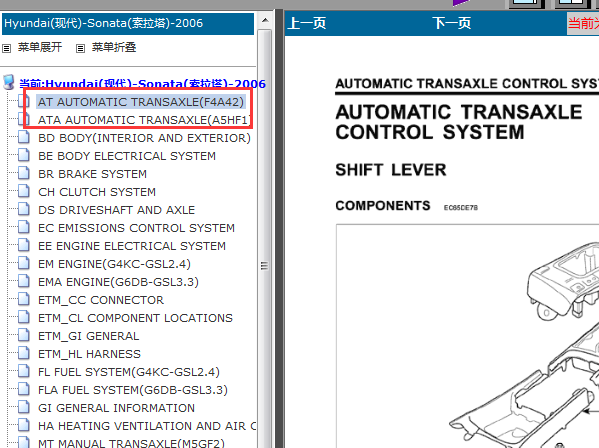
Task: Select BD BODY(INTERIOR AND EXTERIOR) entry
Action: (x=144, y=138)
